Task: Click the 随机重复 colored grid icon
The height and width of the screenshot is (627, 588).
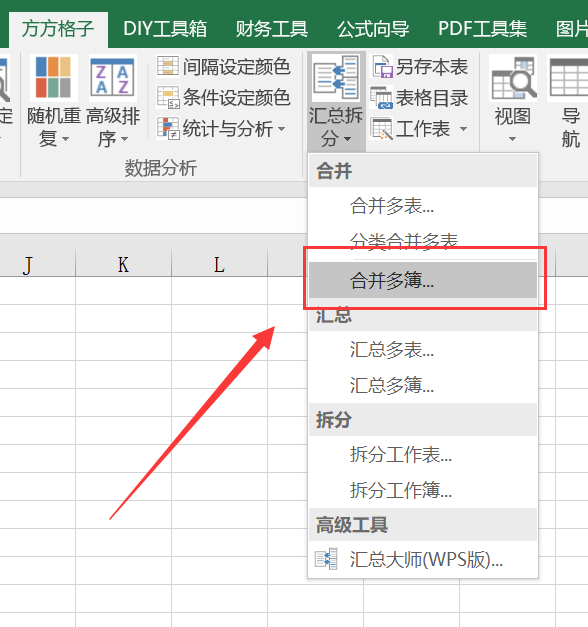Action: tap(53, 77)
